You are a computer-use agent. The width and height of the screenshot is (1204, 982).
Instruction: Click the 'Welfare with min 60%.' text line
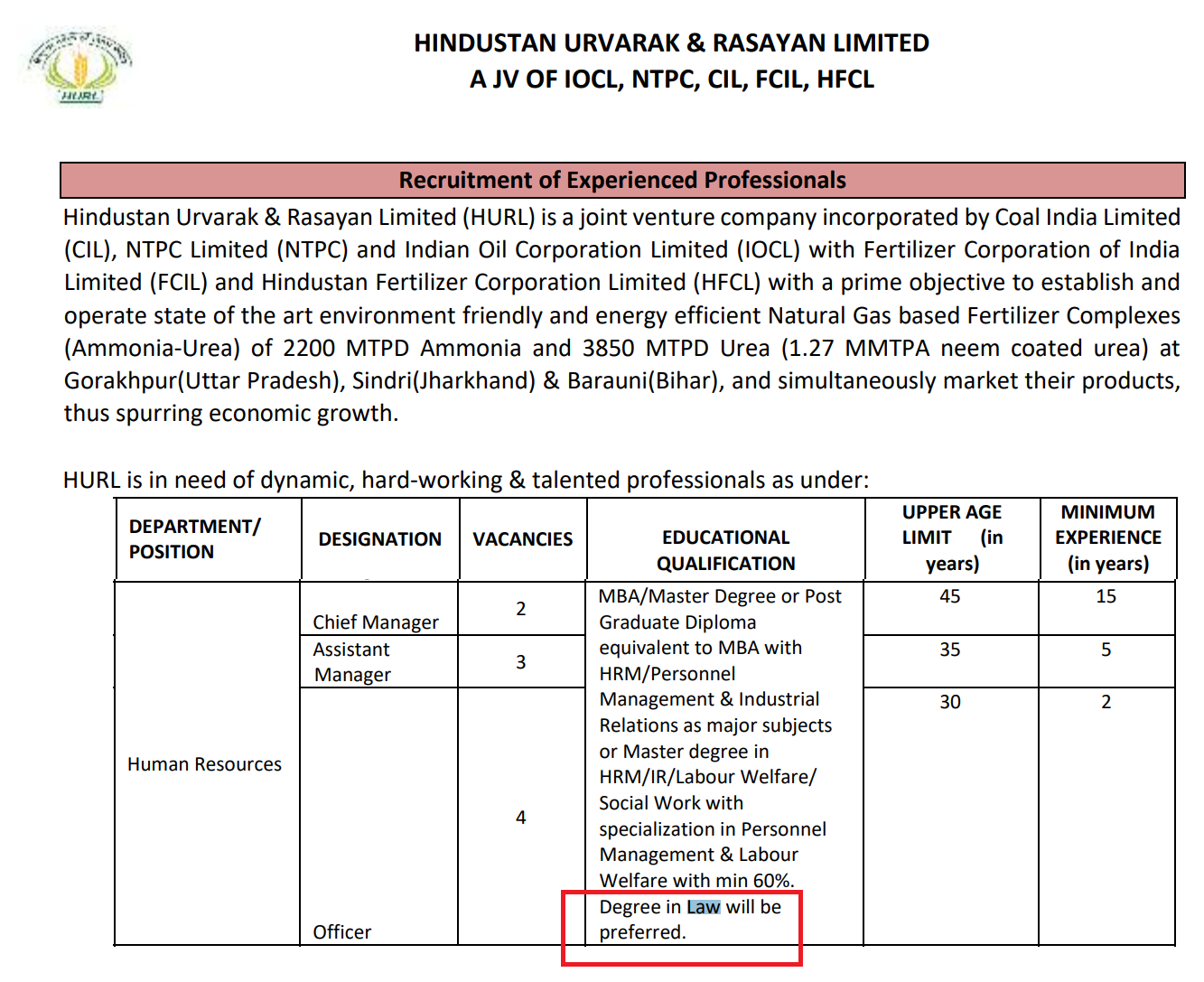tap(697, 881)
